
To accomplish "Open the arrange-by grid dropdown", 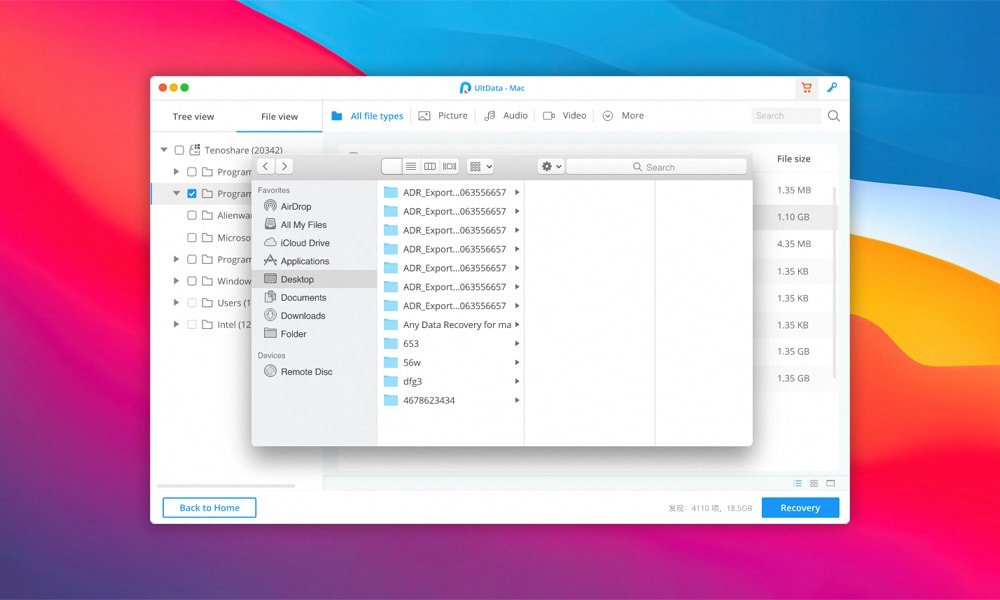I will tap(480, 167).
